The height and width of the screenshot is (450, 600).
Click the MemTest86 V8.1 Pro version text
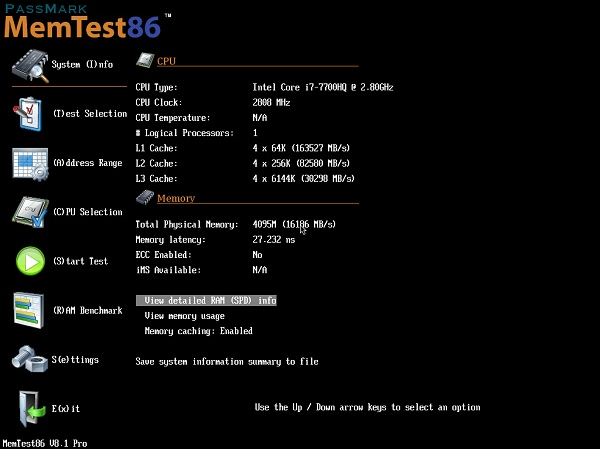pyautogui.click(x=45, y=443)
